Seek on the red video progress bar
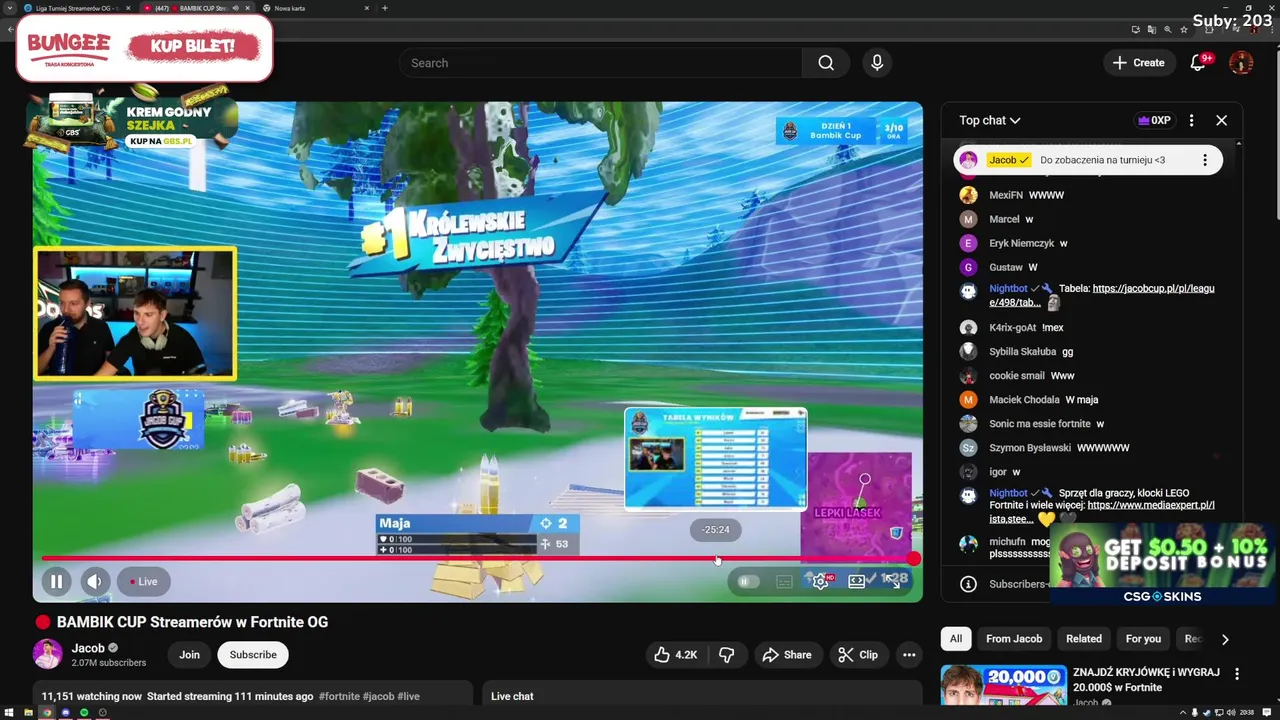The height and width of the screenshot is (720, 1280). coord(477,559)
